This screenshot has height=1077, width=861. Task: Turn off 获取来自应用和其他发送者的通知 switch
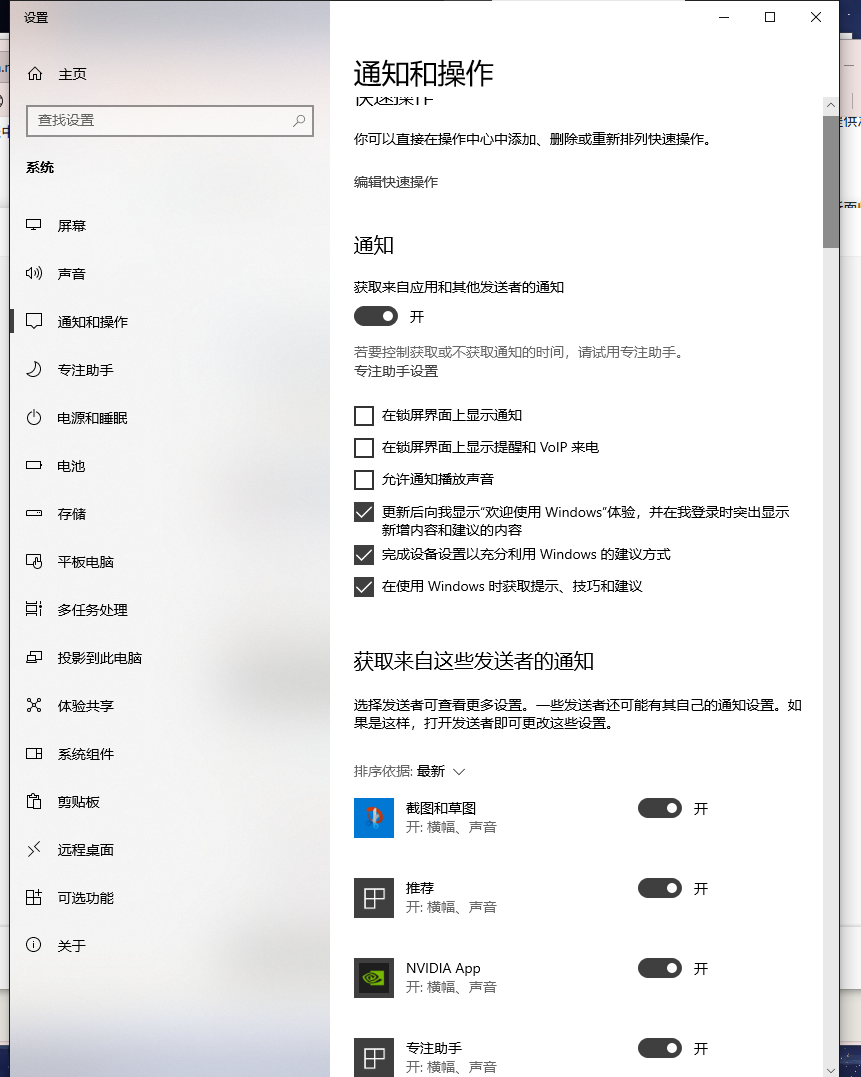click(x=376, y=316)
